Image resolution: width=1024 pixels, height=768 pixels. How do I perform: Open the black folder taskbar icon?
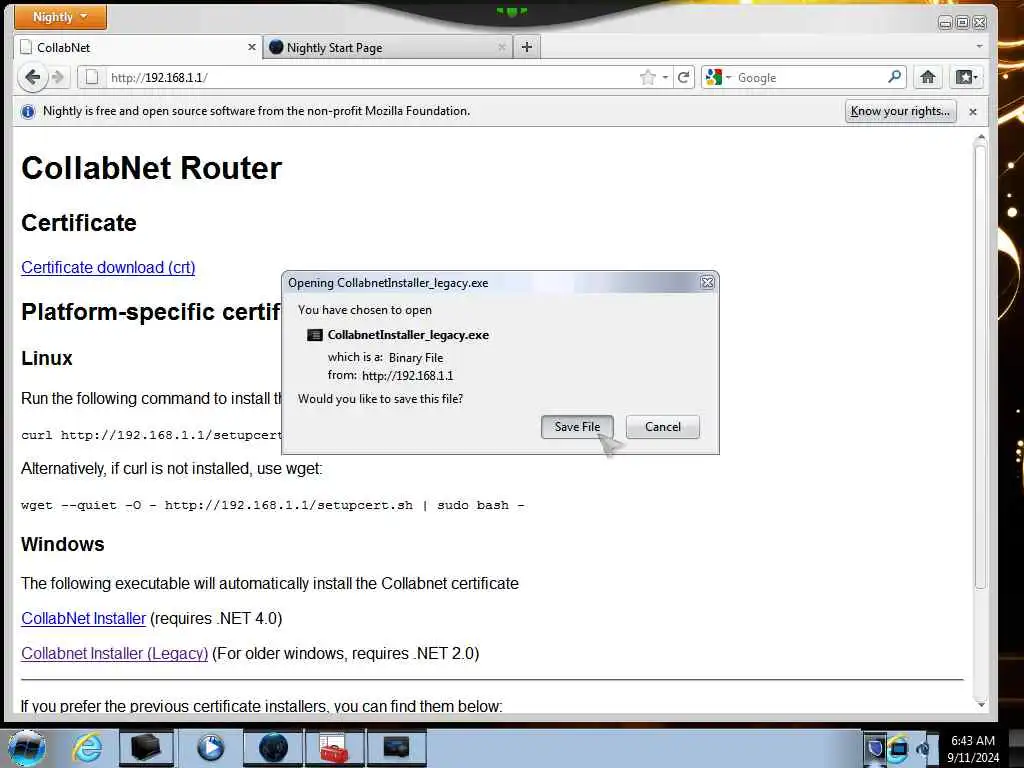click(x=145, y=748)
